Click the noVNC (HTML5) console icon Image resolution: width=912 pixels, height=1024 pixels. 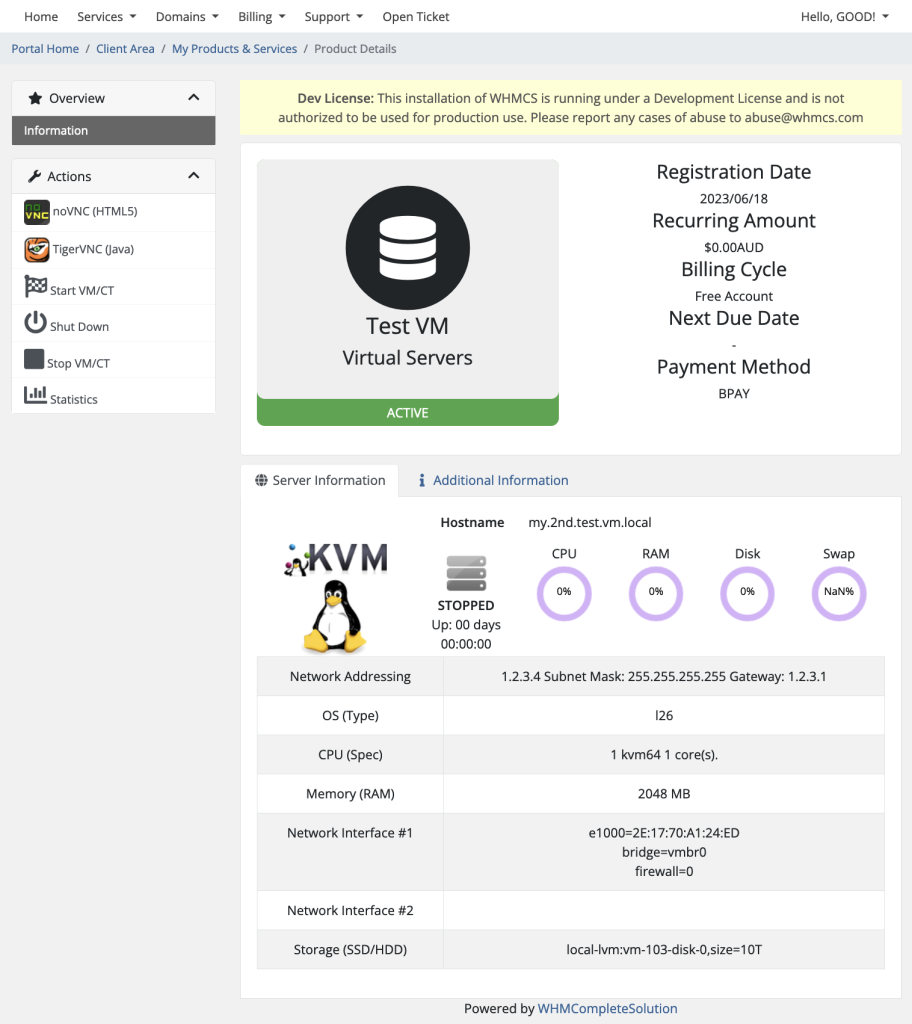(x=36, y=213)
